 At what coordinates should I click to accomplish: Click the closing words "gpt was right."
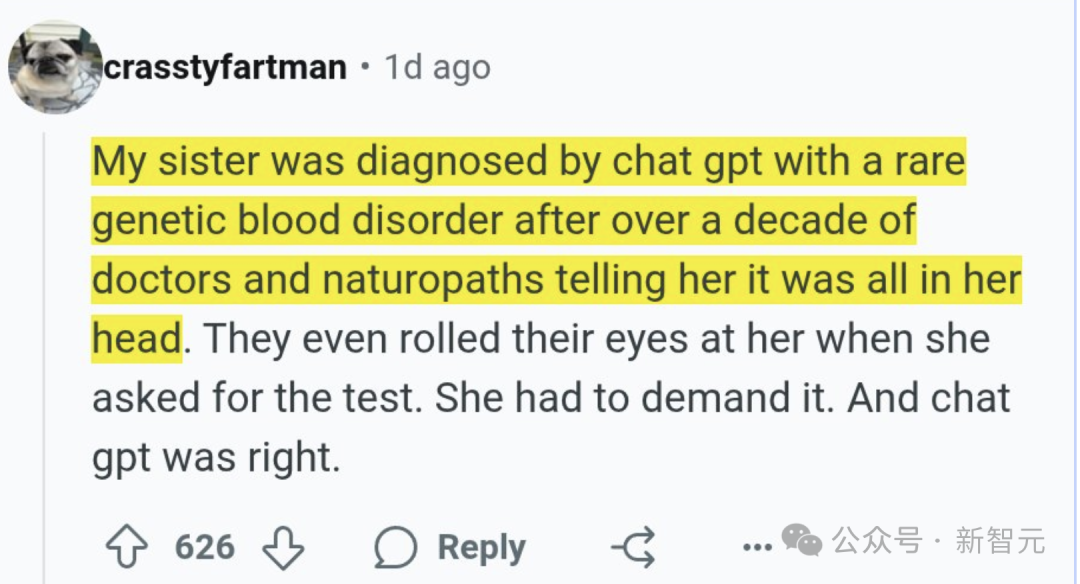[x=217, y=457]
